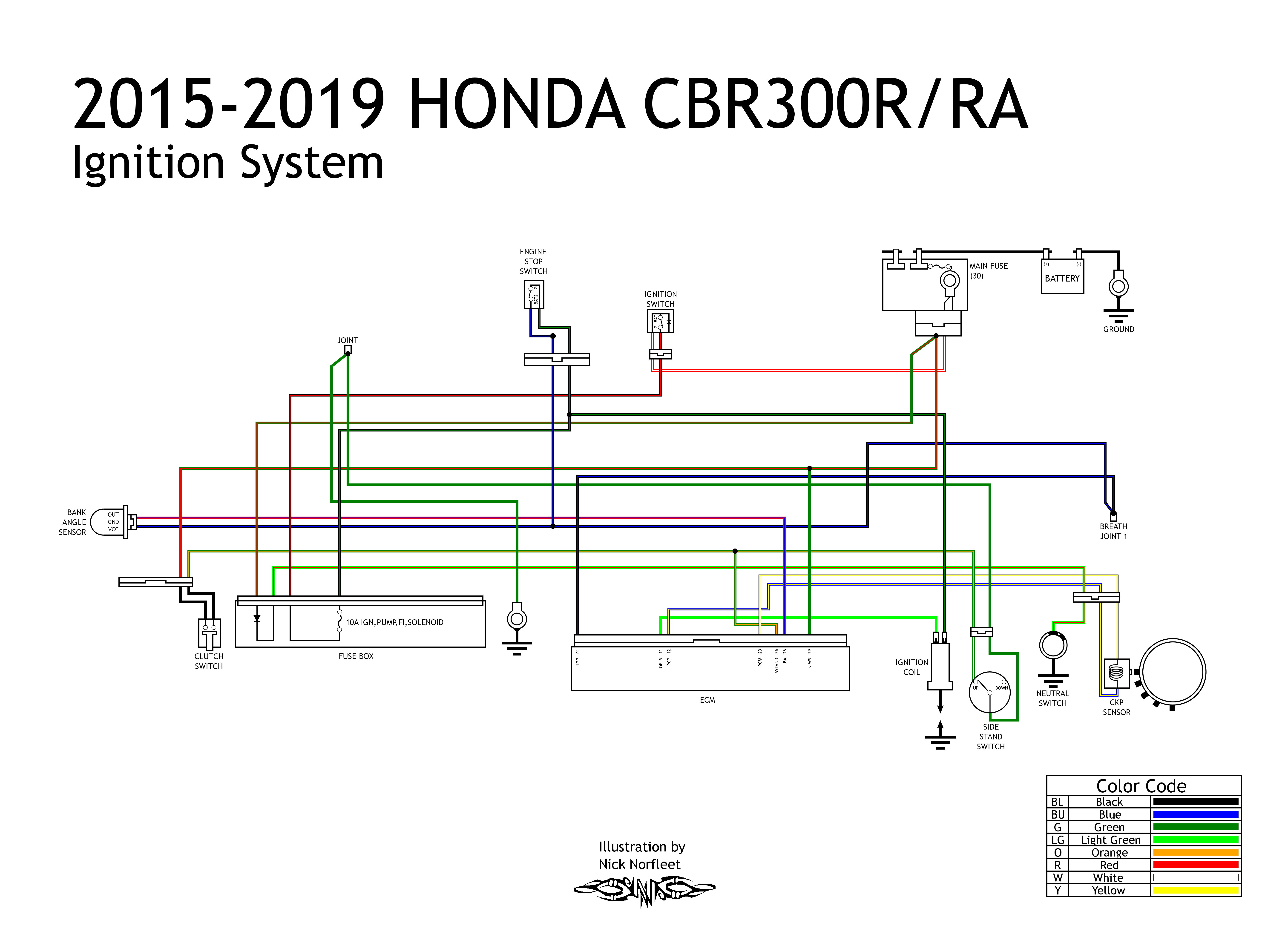Image resolution: width=1288 pixels, height=943 pixels.
Task: Click the Black color swatch in legend
Action: pyautogui.click(x=1196, y=802)
